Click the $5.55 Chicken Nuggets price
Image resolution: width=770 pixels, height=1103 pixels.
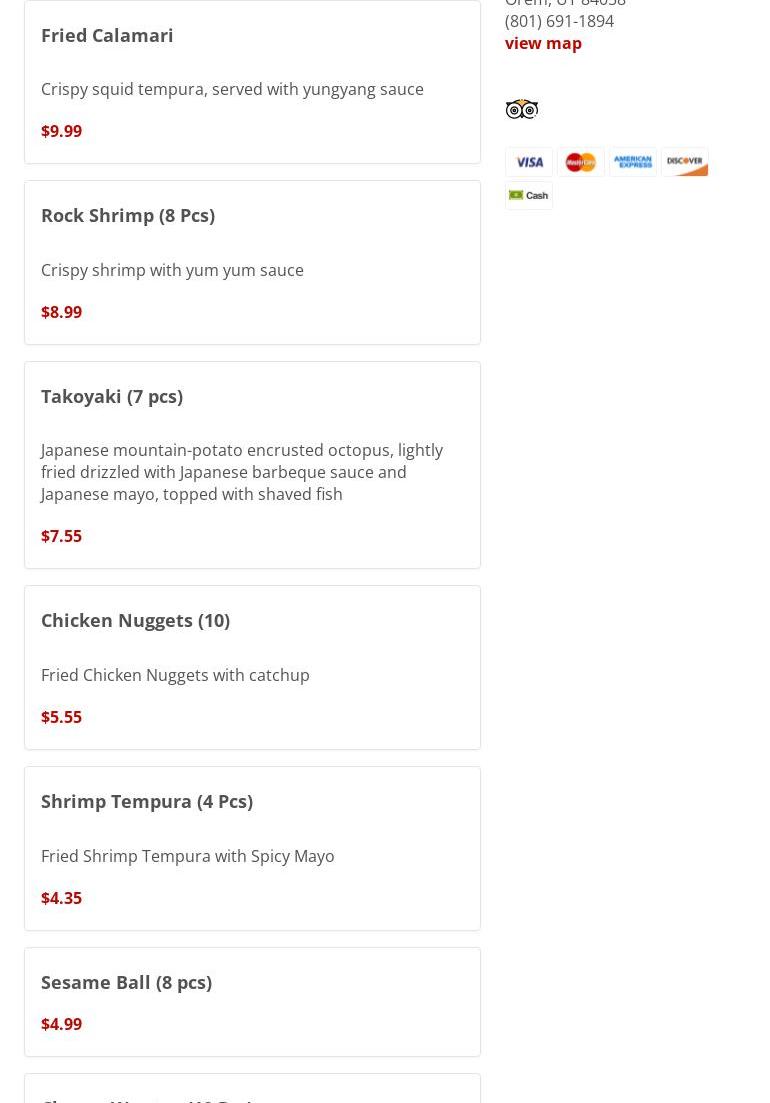point(61,717)
